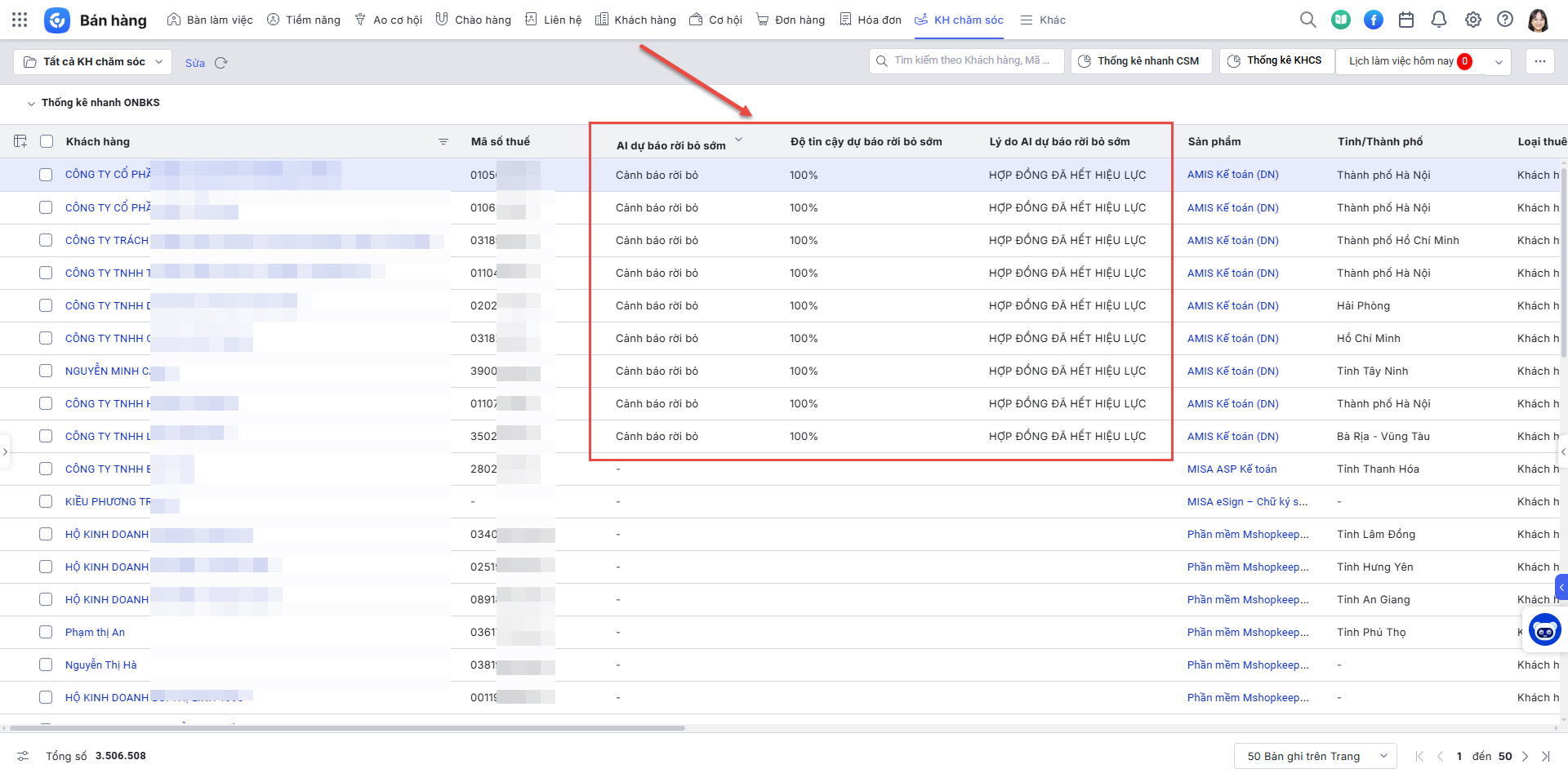Collapse the Thống kê nhanh ONBKS section
This screenshot has width=1568, height=778.
tap(31, 104)
